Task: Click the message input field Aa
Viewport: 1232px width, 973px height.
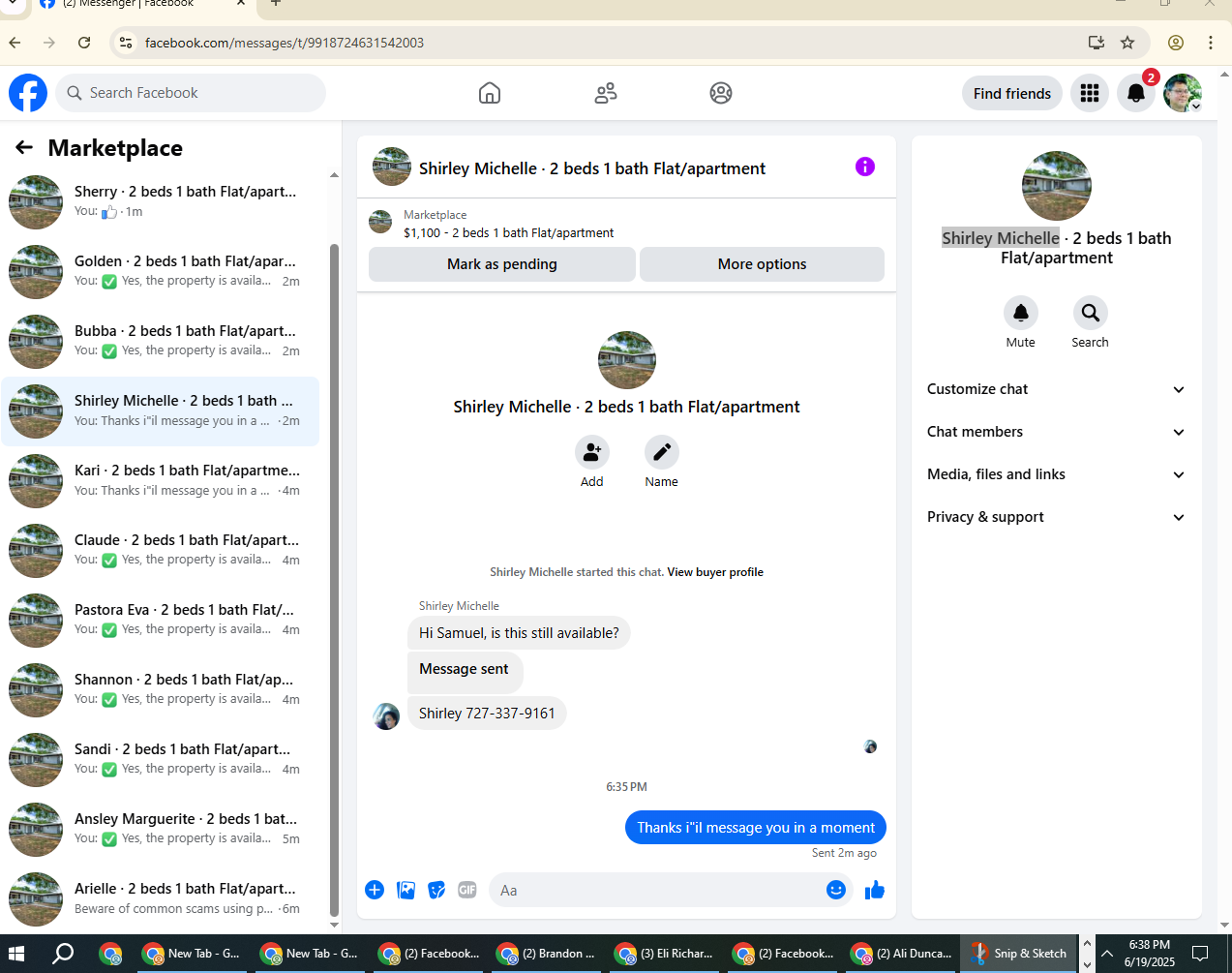Action: [656, 890]
